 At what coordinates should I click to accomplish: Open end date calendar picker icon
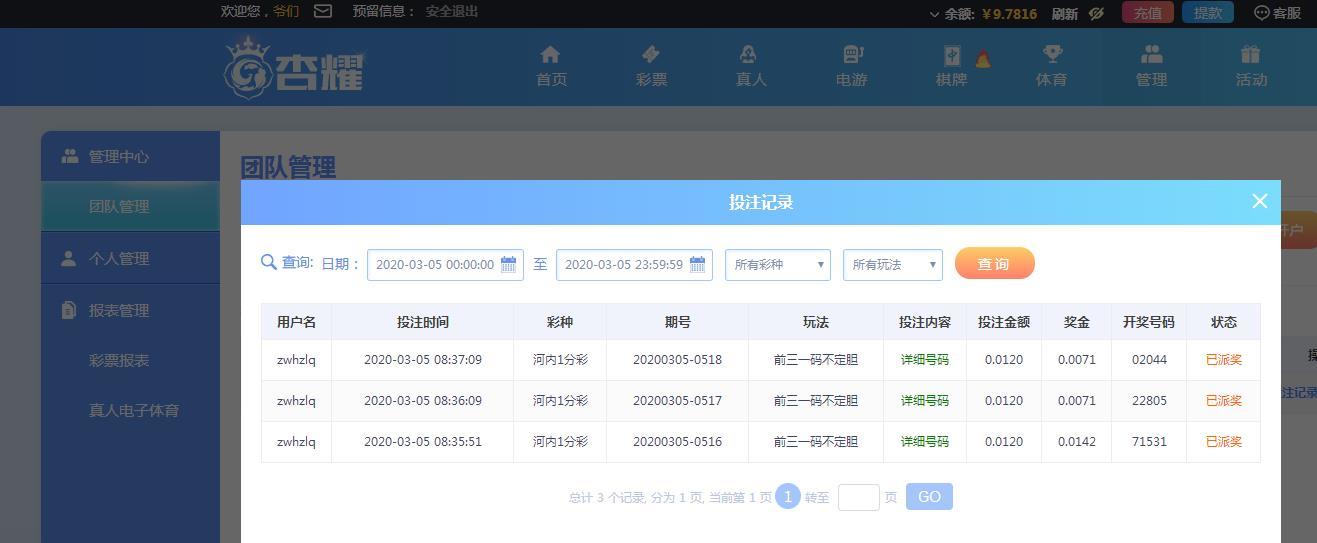[x=697, y=264]
